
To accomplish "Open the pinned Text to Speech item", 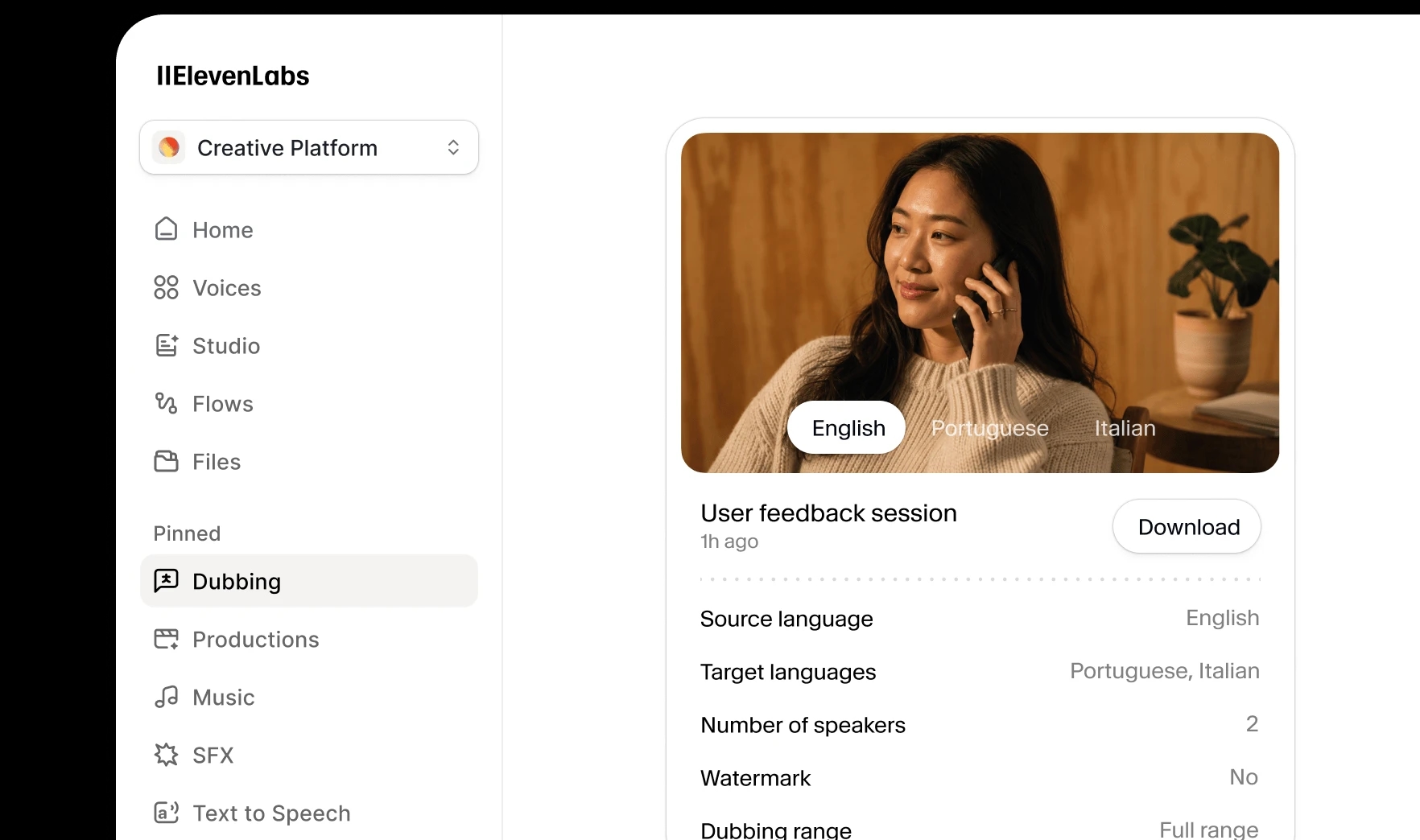I will click(309, 813).
